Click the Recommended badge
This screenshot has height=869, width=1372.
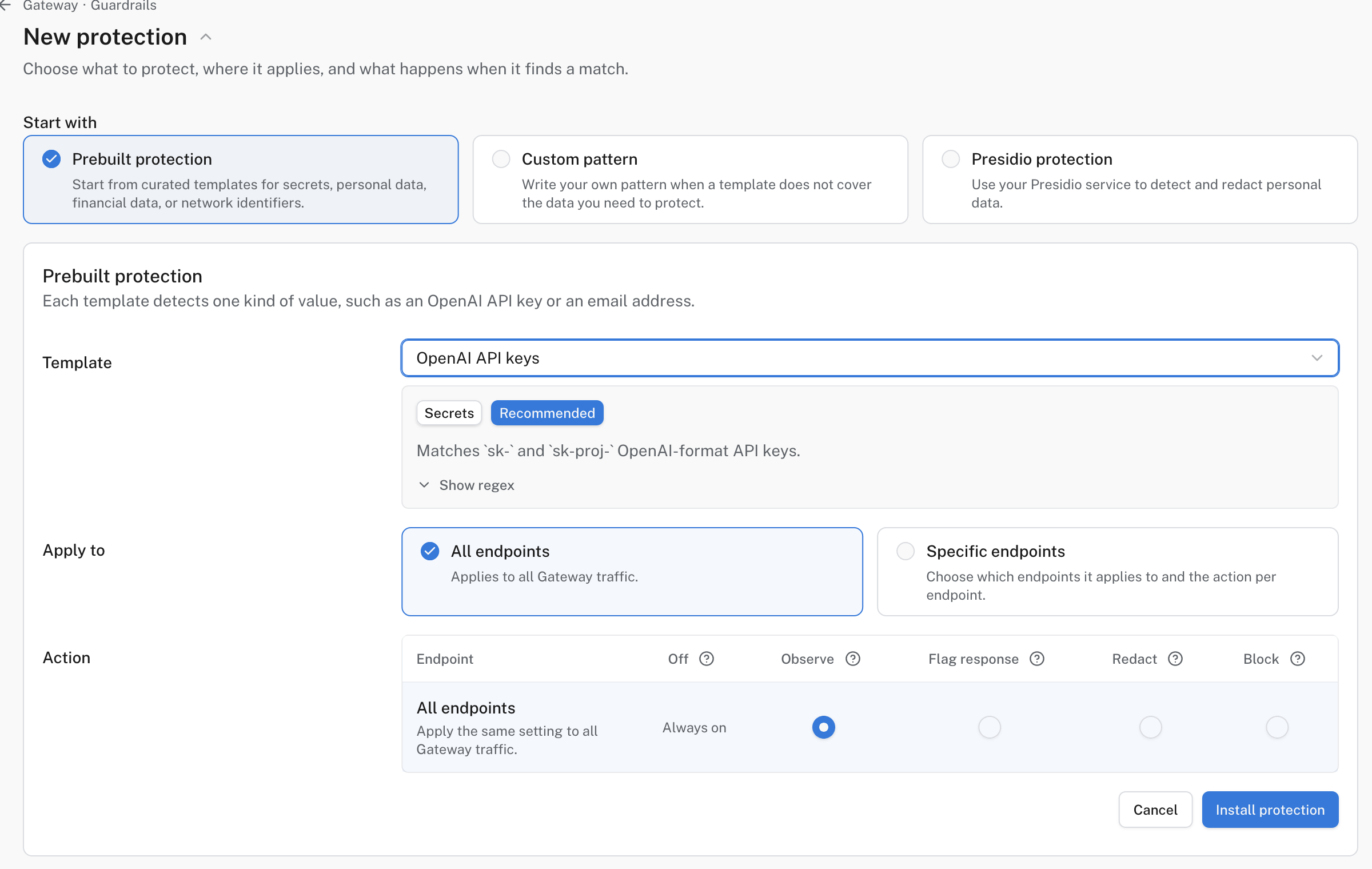tap(547, 413)
